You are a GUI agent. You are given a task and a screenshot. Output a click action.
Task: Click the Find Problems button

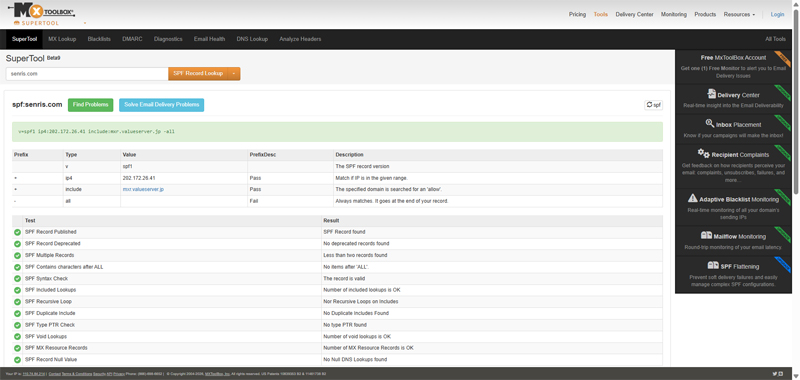90,105
